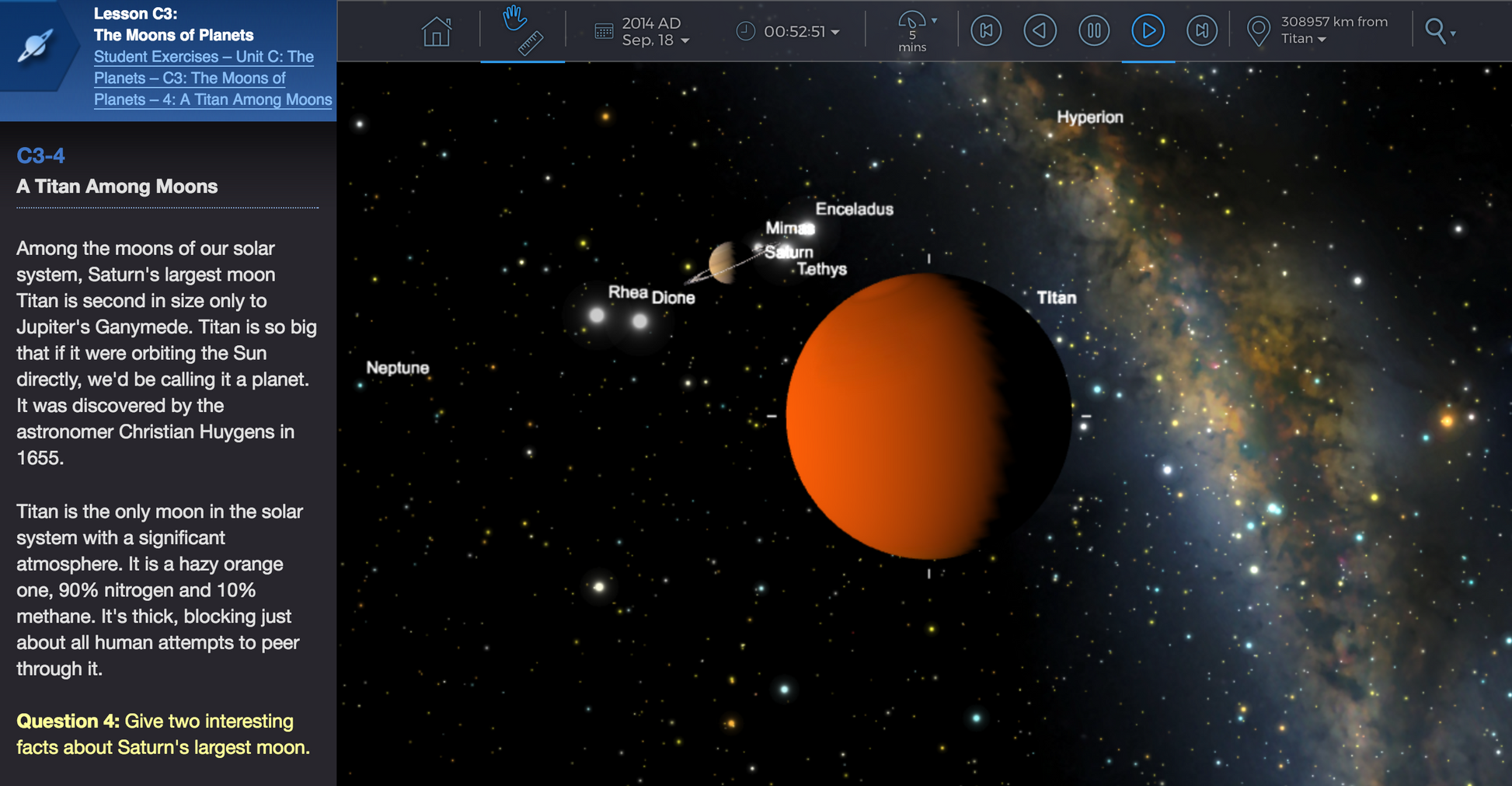Select the hand and ruler measure tool
This screenshot has height=786, width=1512.
(522, 30)
